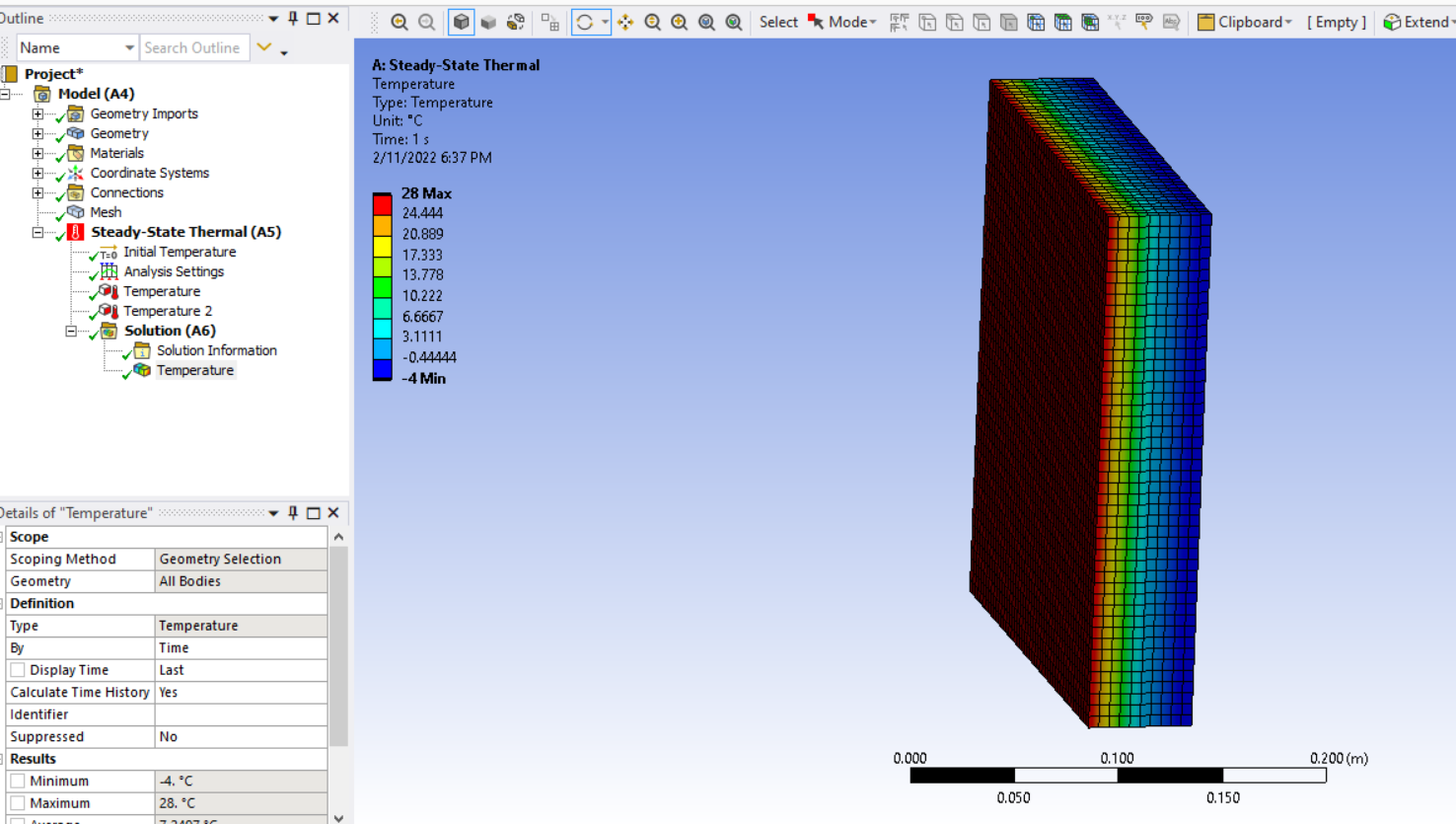Expand the Geometry Imports tree node
This screenshot has width=1456, height=824.
click(37, 113)
